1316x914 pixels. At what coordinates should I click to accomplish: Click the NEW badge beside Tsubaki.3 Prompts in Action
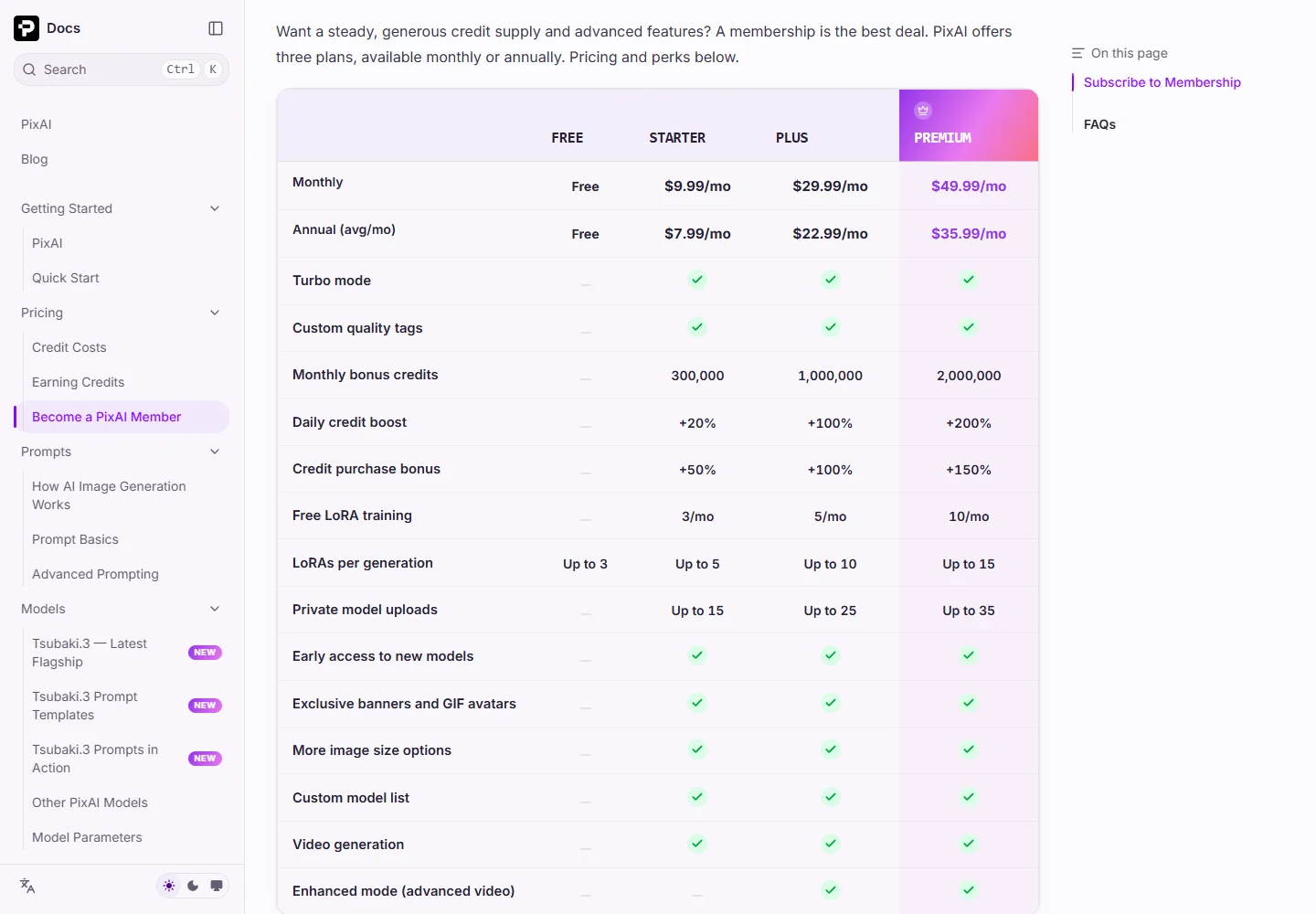(x=205, y=759)
